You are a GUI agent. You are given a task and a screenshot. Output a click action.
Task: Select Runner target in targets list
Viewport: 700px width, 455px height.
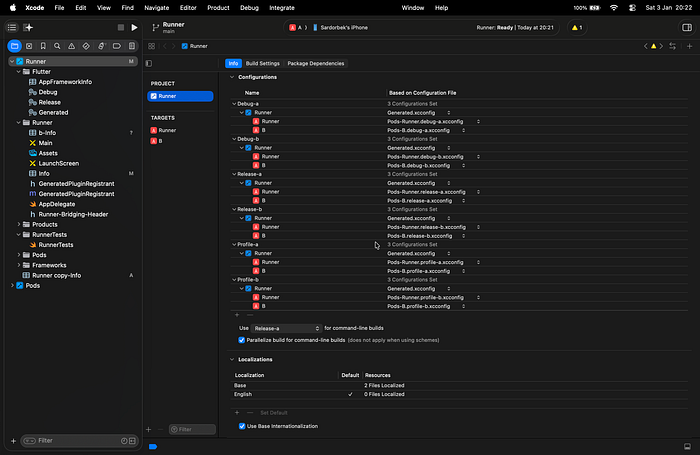(x=180, y=130)
